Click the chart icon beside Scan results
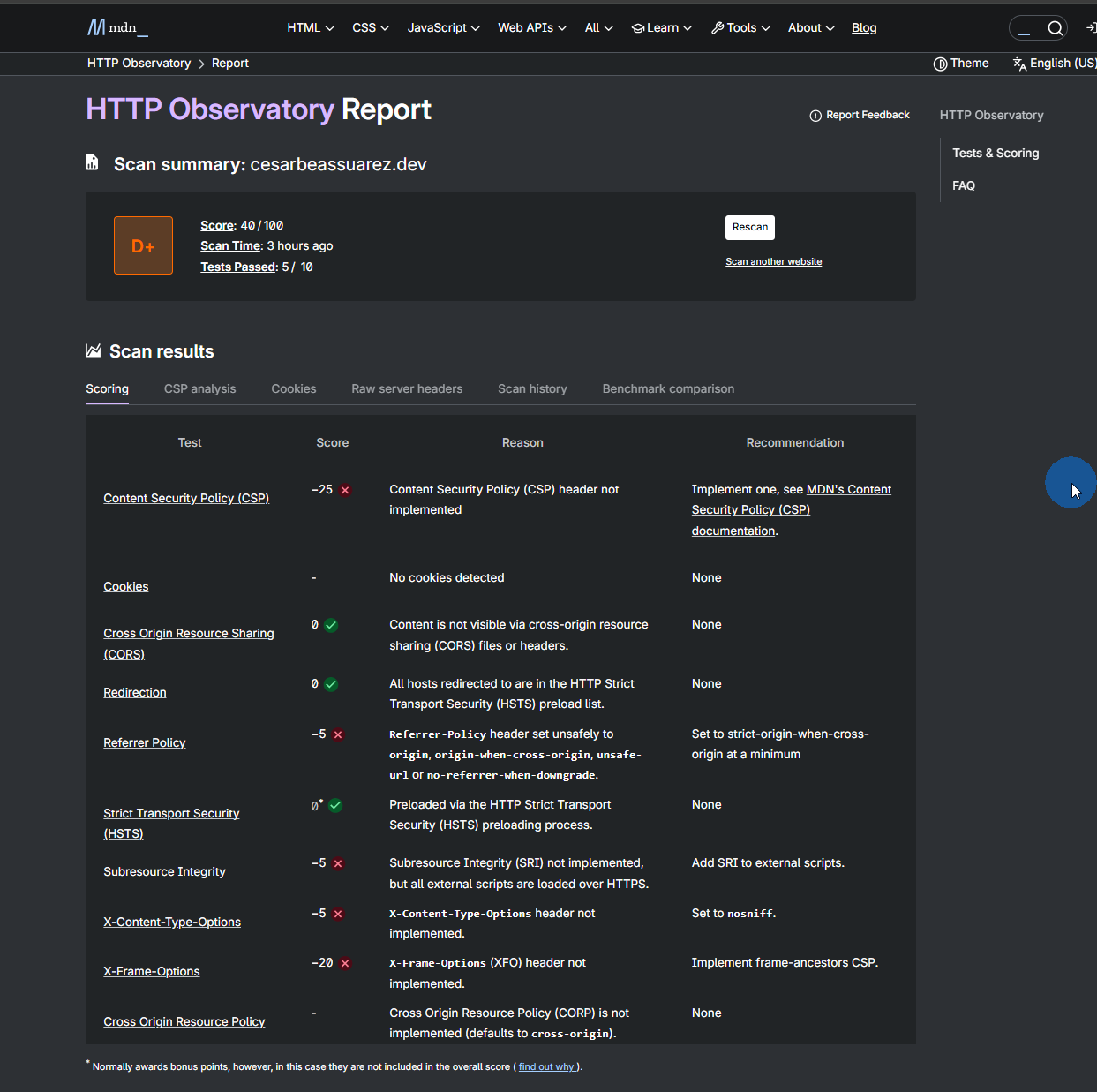This screenshot has height=1092, width=1097. click(93, 350)
